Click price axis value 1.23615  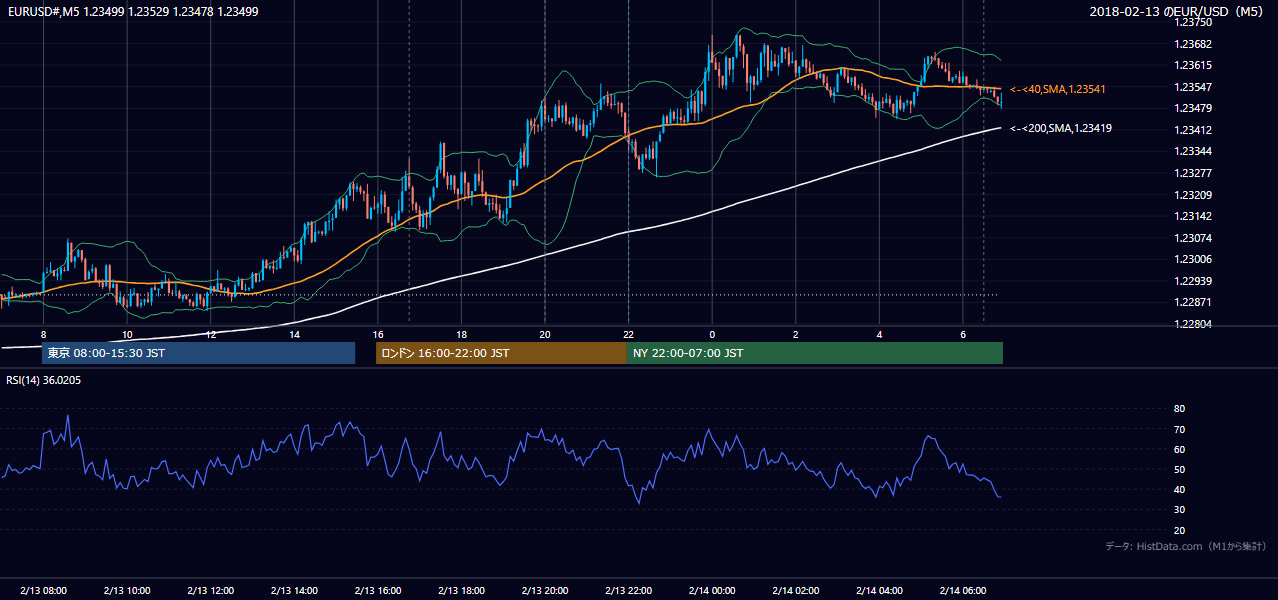(1192, 65)
